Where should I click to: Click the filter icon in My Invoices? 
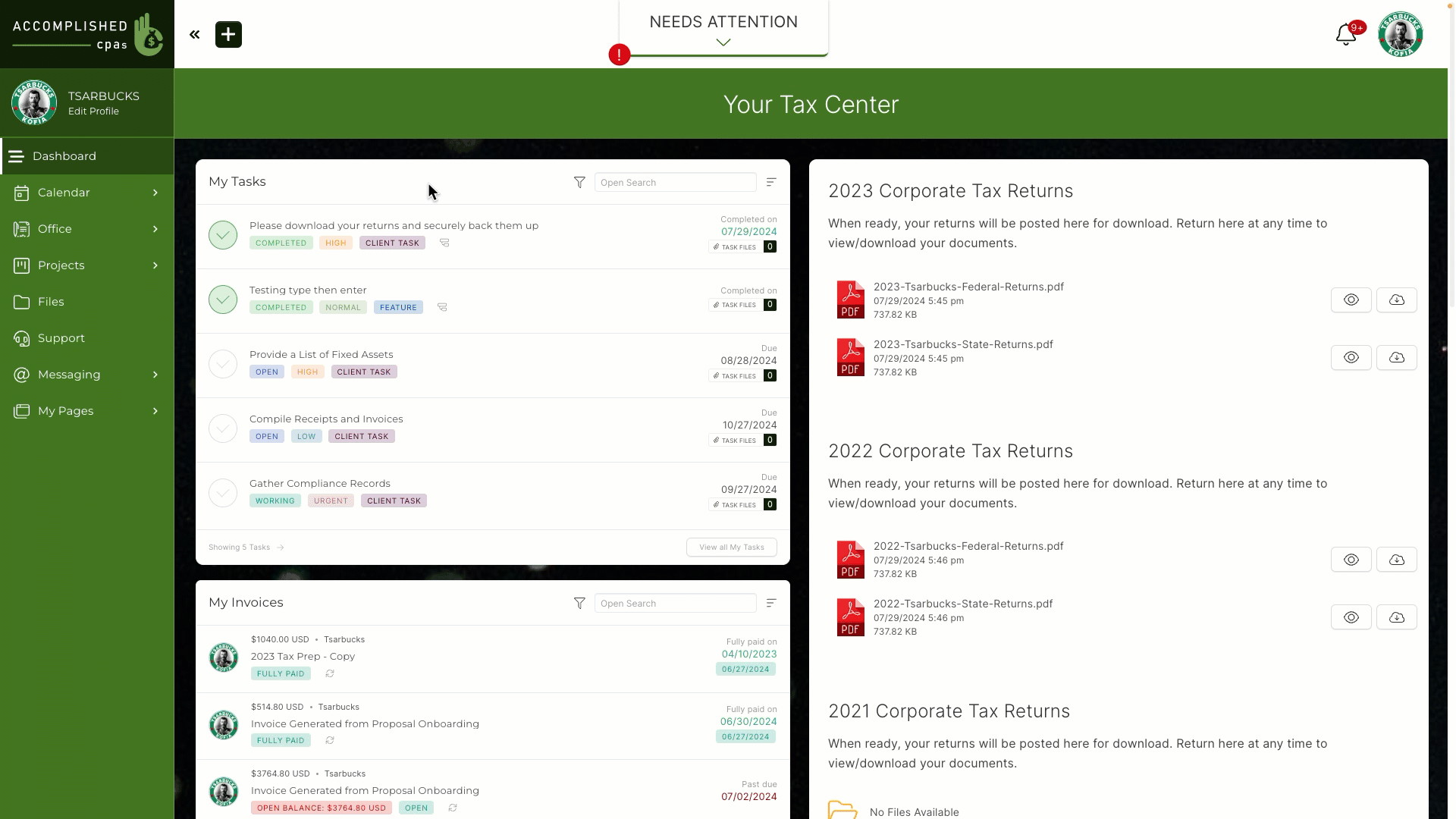pos(579,603)
